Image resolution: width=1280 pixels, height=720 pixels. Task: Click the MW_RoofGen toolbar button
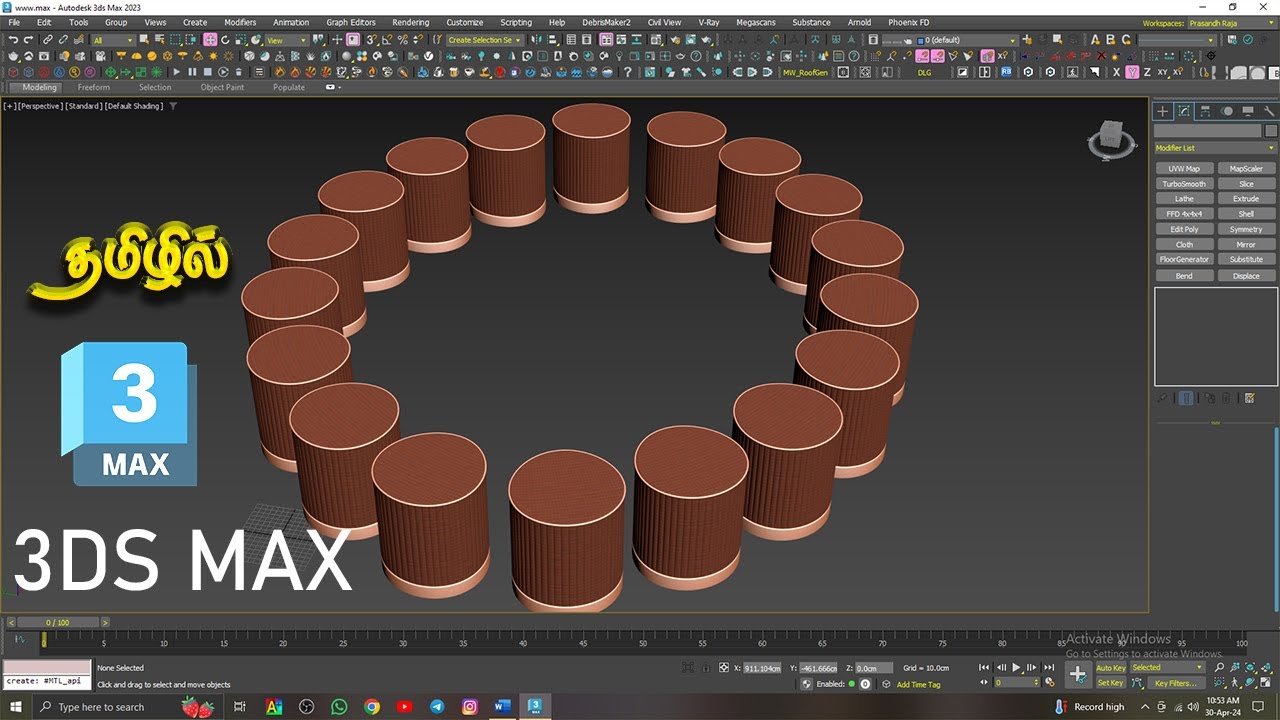tap(805, 72)
